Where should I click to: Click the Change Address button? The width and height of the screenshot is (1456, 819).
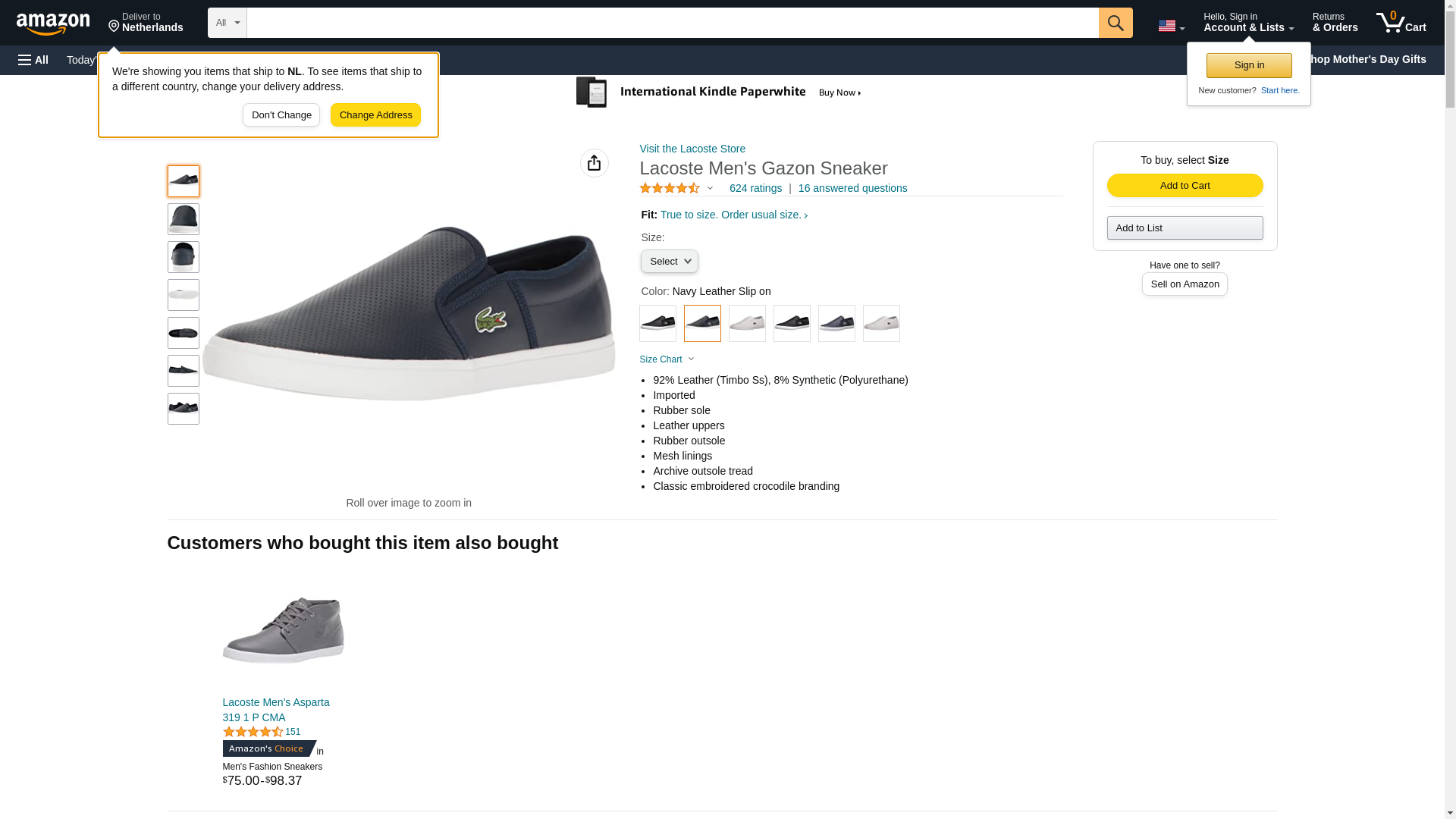[x=375, y=115]
